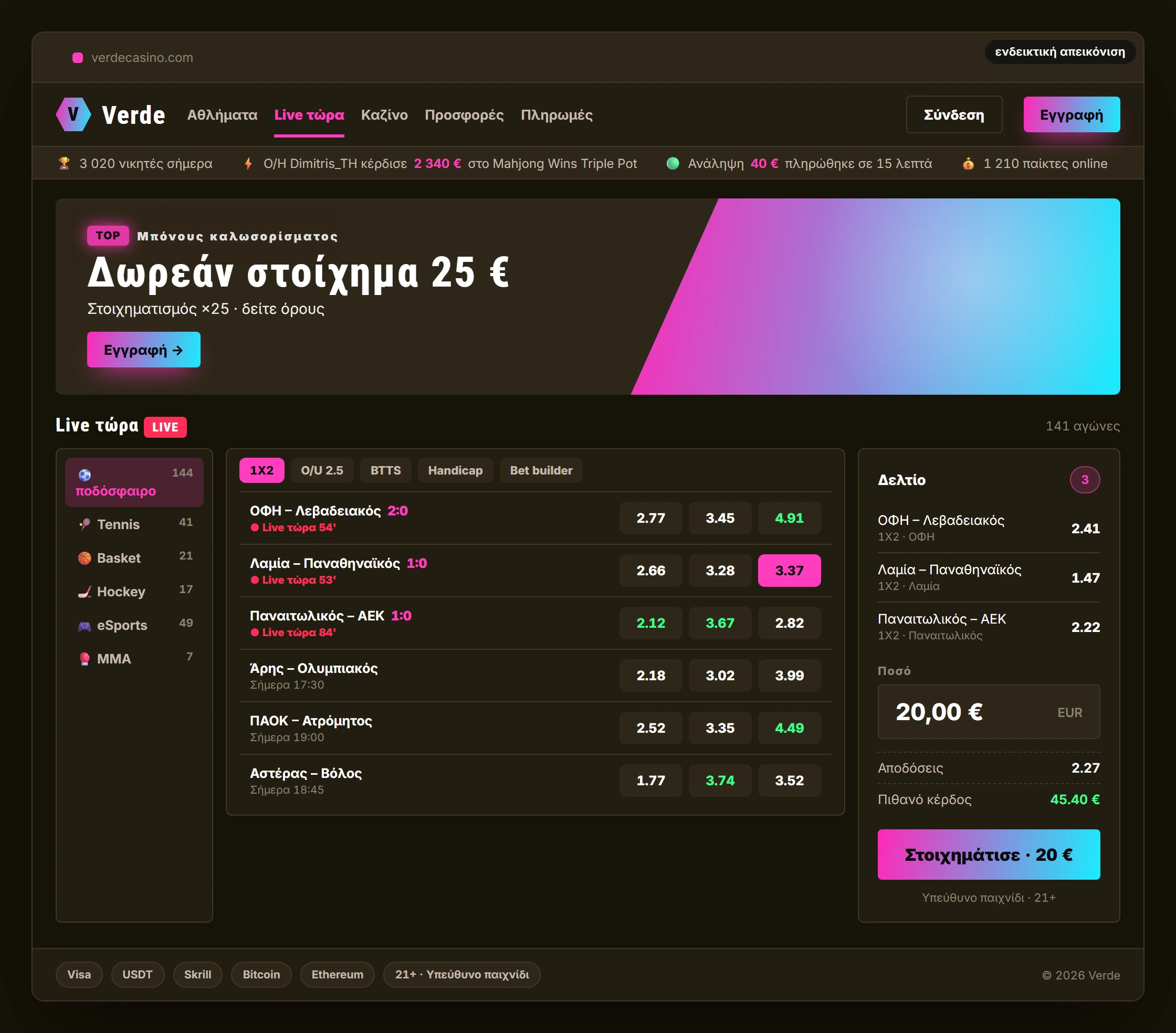
Task: Select odds 4.49 for ΠΑΟΚ – Ατρόμητος
Action: [x=789, y=728]
